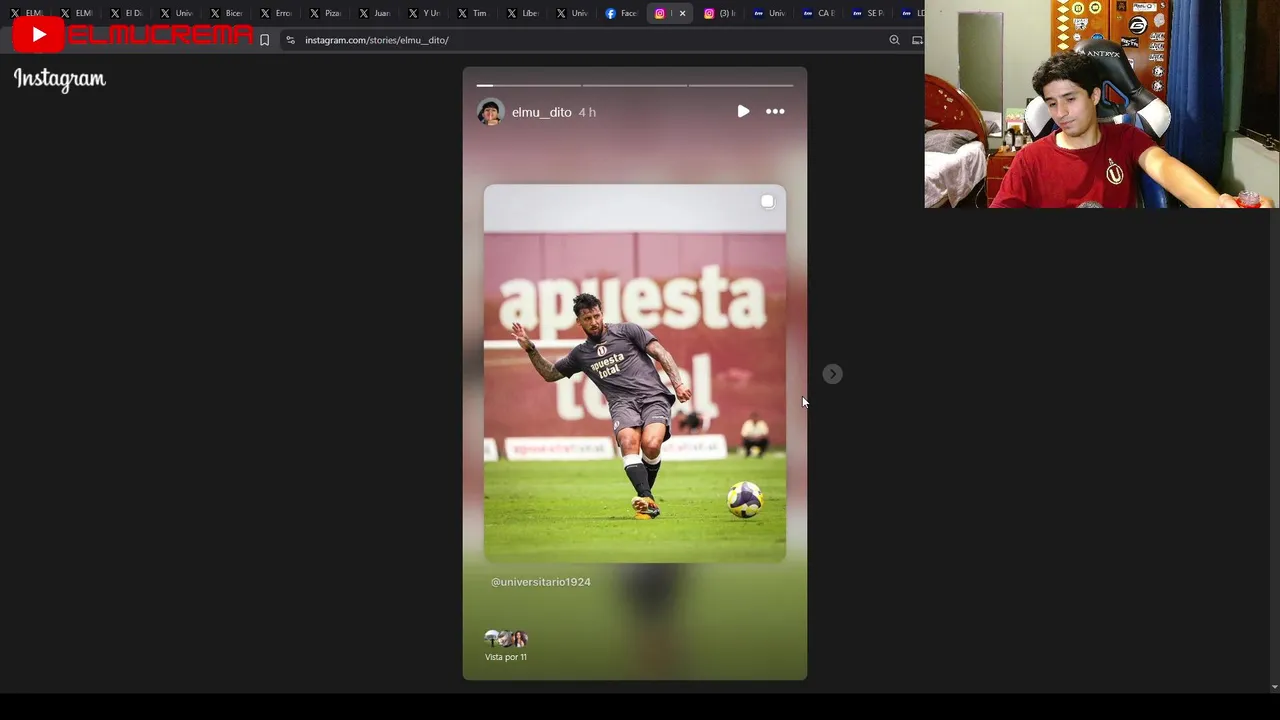Switch to the 'Y Un' X tab

pyautogui.click(x=424, y=13)
